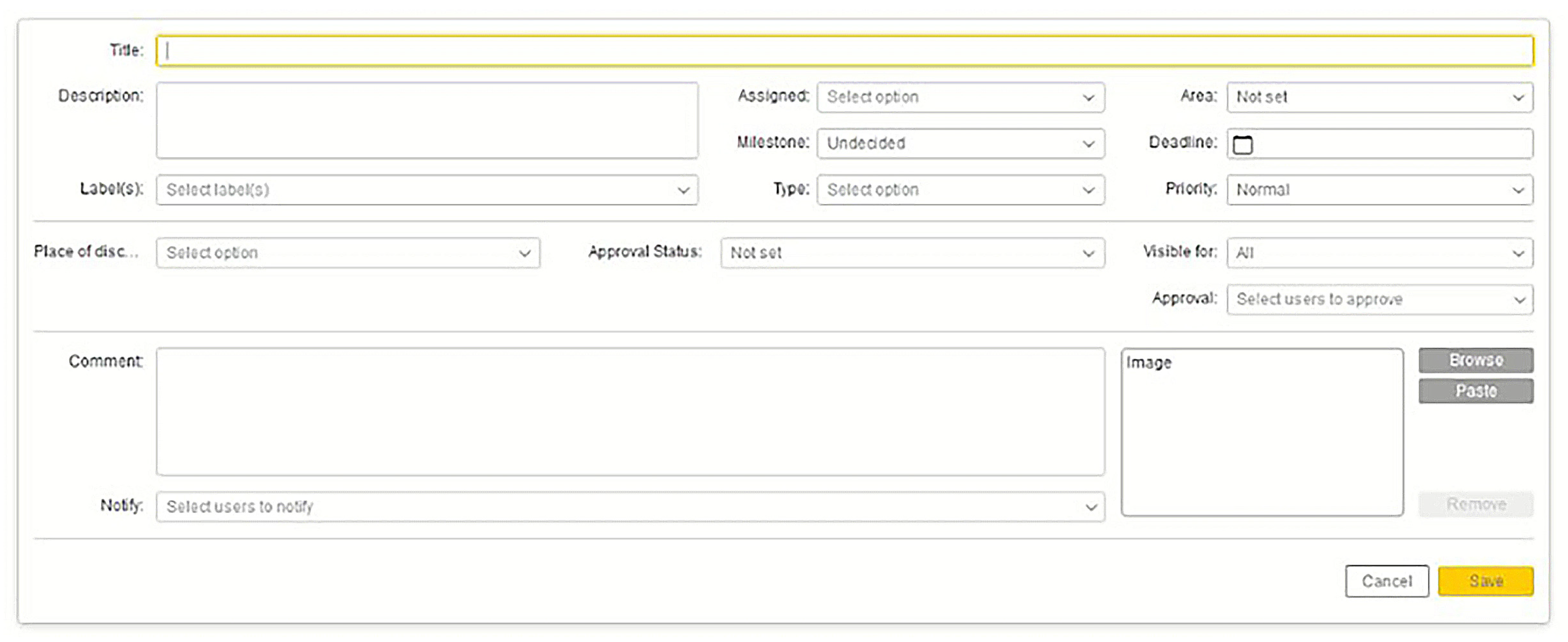Click the Image preview box
This screenshot has width=1568, height=642.
[x=1262, y=432]
